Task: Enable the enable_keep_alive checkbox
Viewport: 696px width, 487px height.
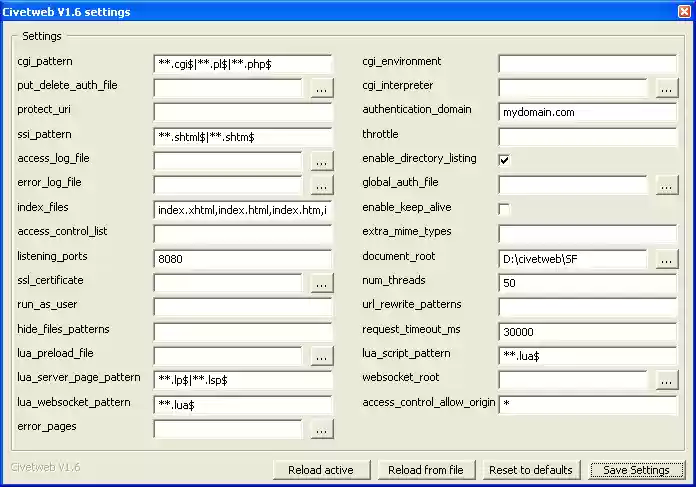Action: coord(504,208)
